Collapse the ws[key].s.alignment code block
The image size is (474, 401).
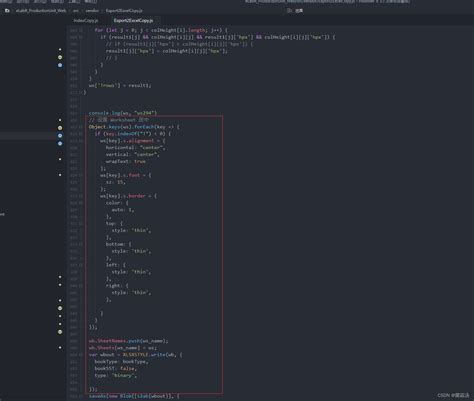[x=81, y=141]
